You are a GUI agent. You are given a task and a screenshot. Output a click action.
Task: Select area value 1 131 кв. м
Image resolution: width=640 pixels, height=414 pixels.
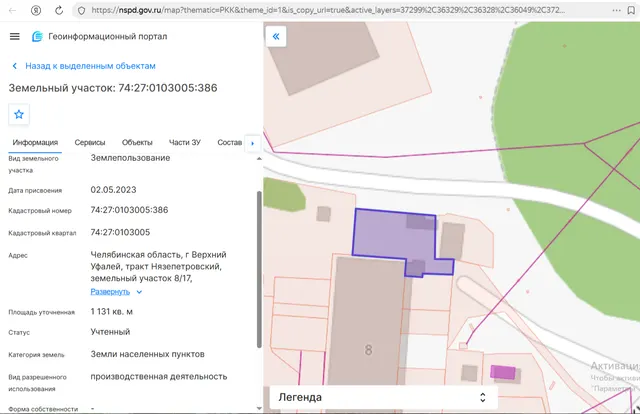coord(111,312)
